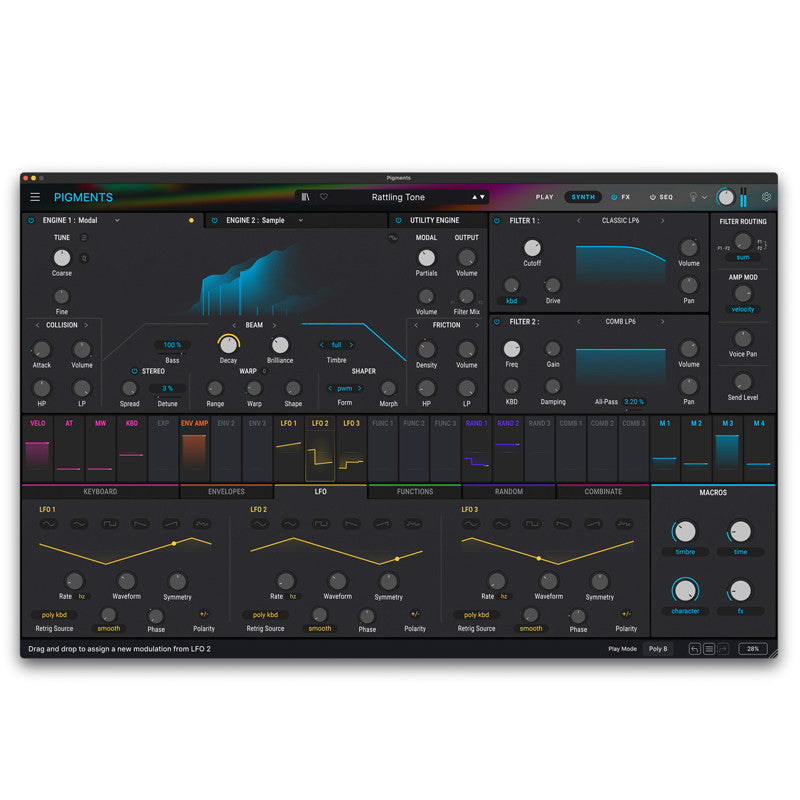Switch to the Functions tab
The width and height of the screenshot is (800, 800).
click(415, 491)
